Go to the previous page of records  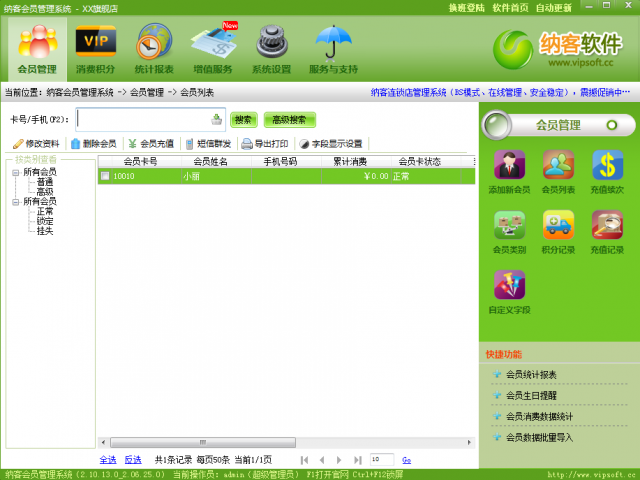click(322, 460)
